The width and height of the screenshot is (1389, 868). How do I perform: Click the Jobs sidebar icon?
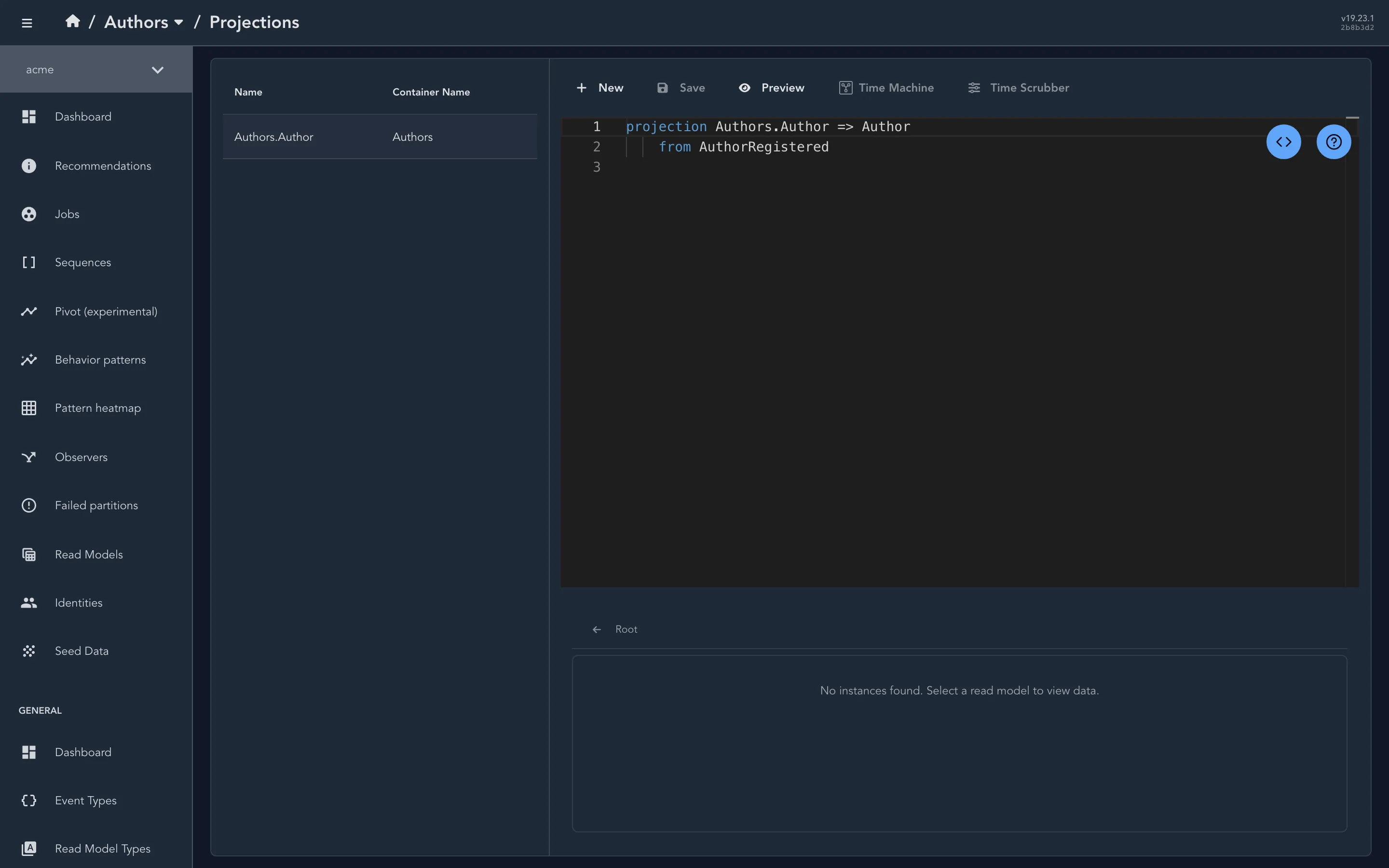pos(29,214)
